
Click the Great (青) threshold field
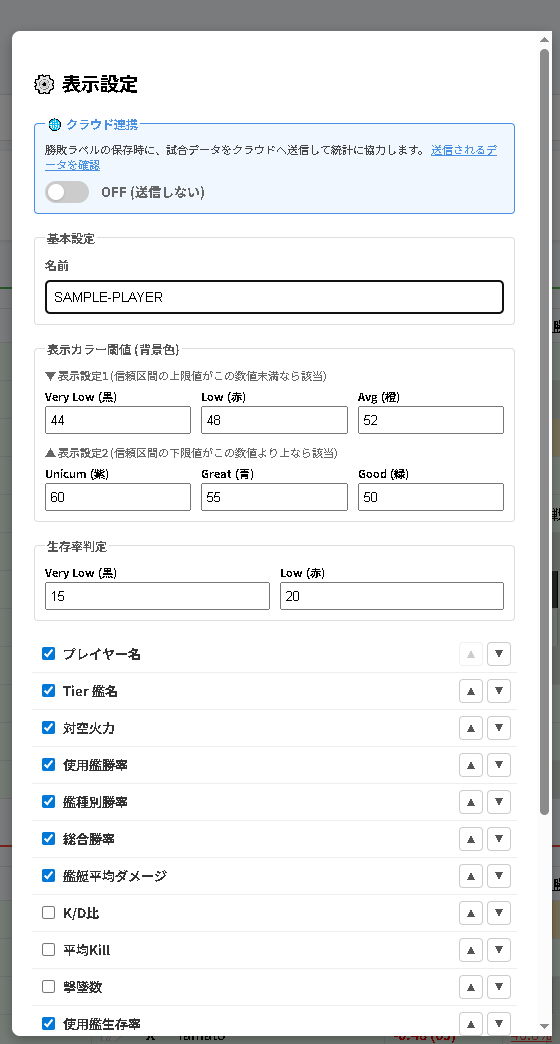[x=274, y=497]
